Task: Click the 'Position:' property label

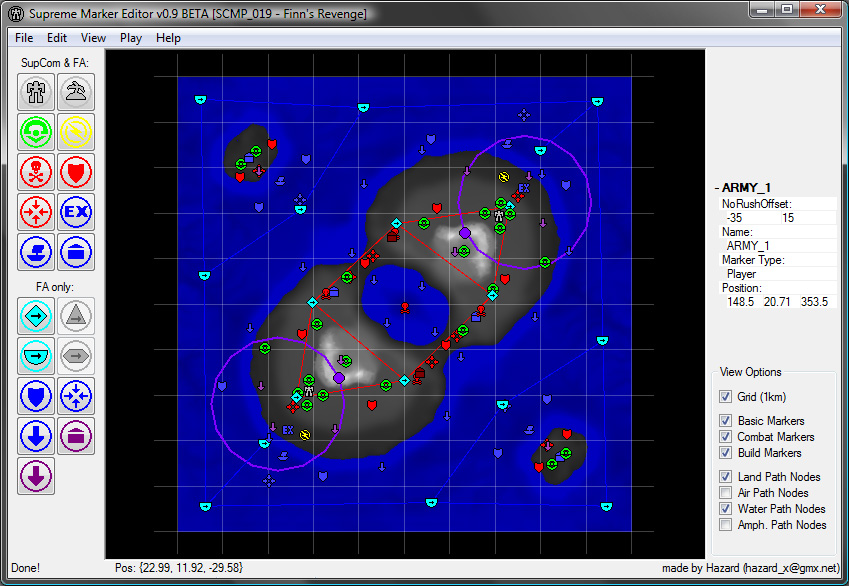Action: point(741,288)
